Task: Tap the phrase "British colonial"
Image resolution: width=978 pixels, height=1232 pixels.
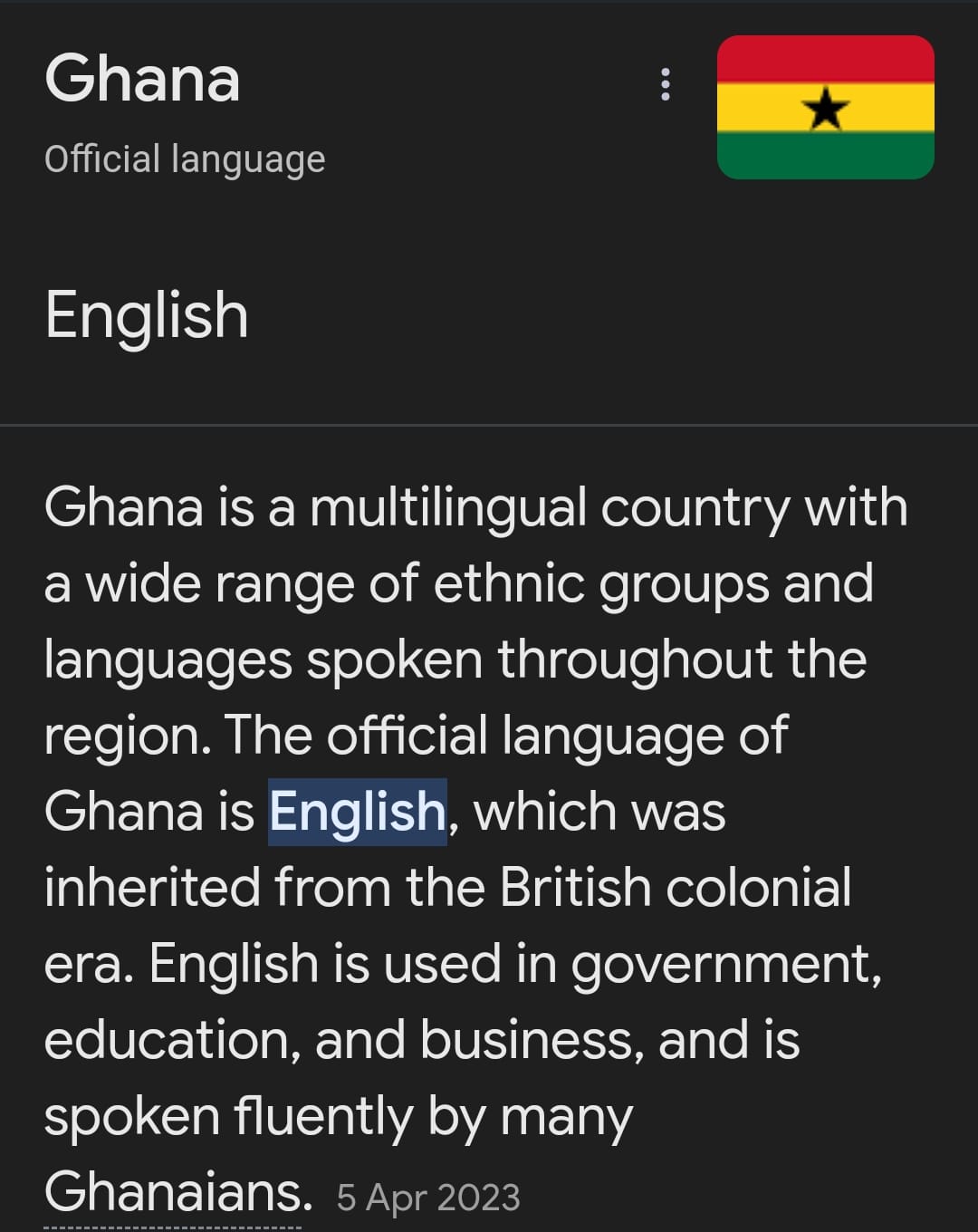Action: pyautogui.click(x=675, y=888)
